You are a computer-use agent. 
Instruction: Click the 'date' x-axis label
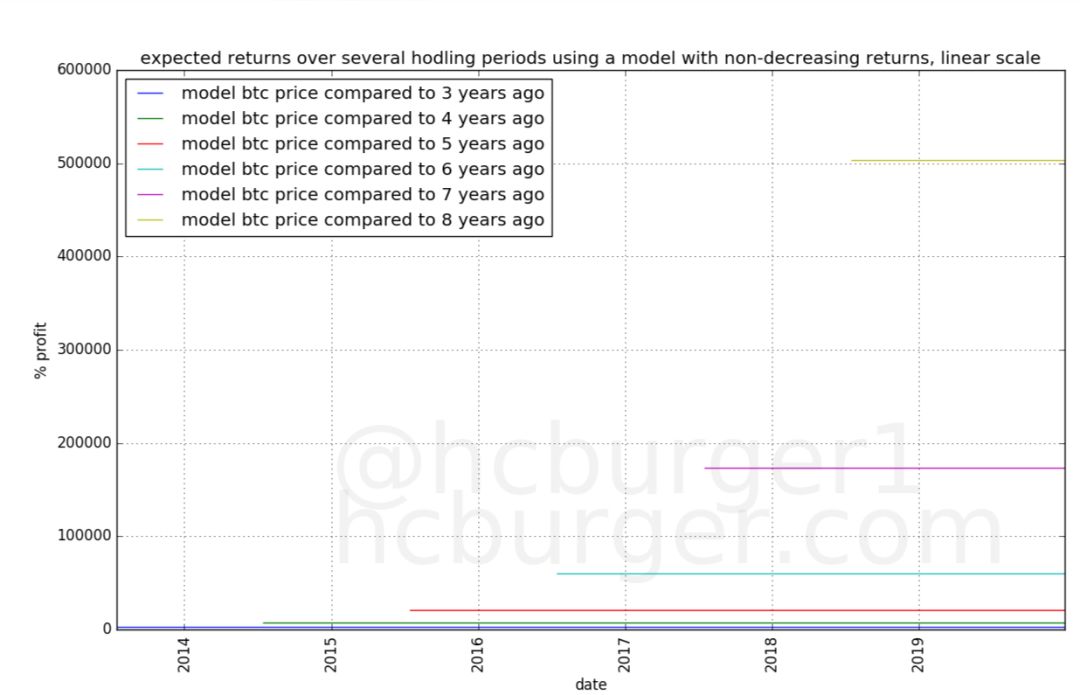tap(590, 685)
